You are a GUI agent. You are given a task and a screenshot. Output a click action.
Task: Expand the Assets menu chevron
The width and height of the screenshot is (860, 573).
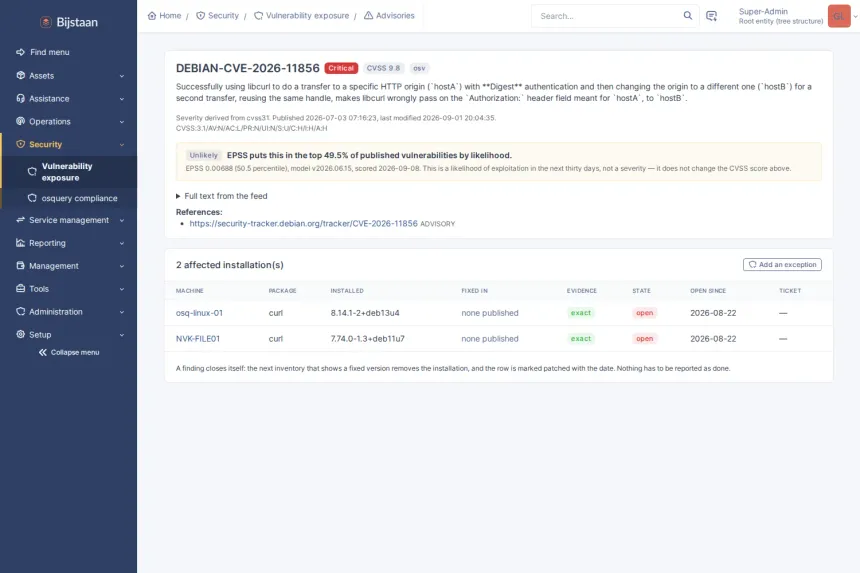pos(122,76)
